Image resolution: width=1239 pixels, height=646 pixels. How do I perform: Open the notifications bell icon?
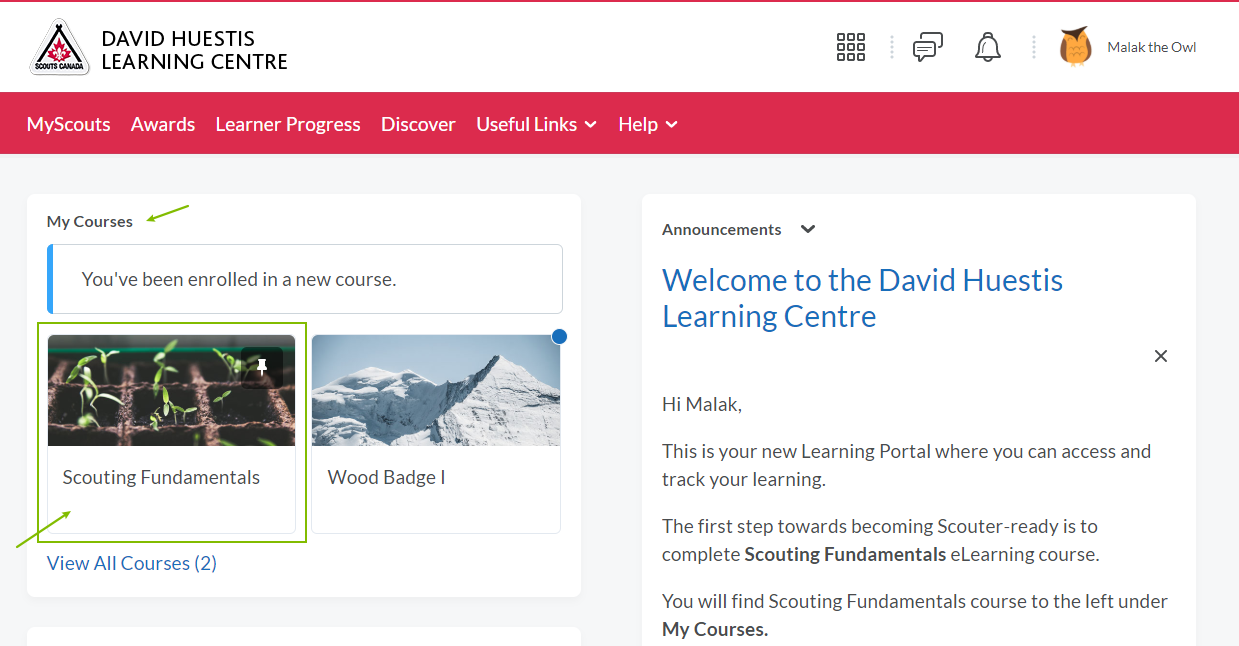(x=987, y=47)
